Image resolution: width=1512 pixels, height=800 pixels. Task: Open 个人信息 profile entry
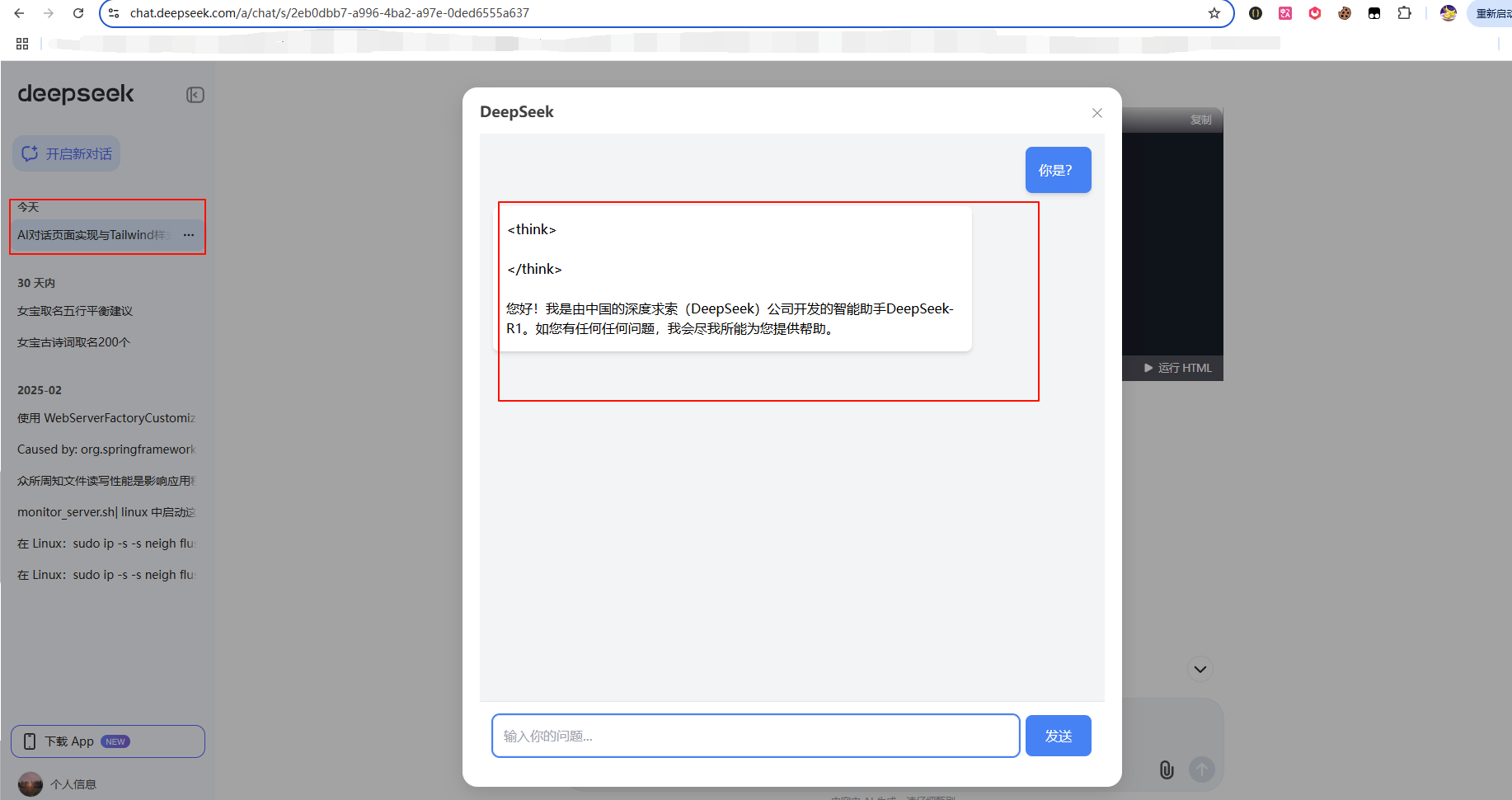point(73,784)
